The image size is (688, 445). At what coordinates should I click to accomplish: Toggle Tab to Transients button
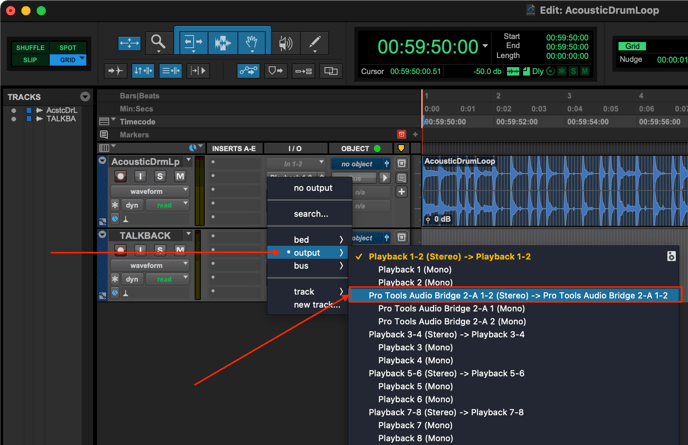[x=115, y=71]
